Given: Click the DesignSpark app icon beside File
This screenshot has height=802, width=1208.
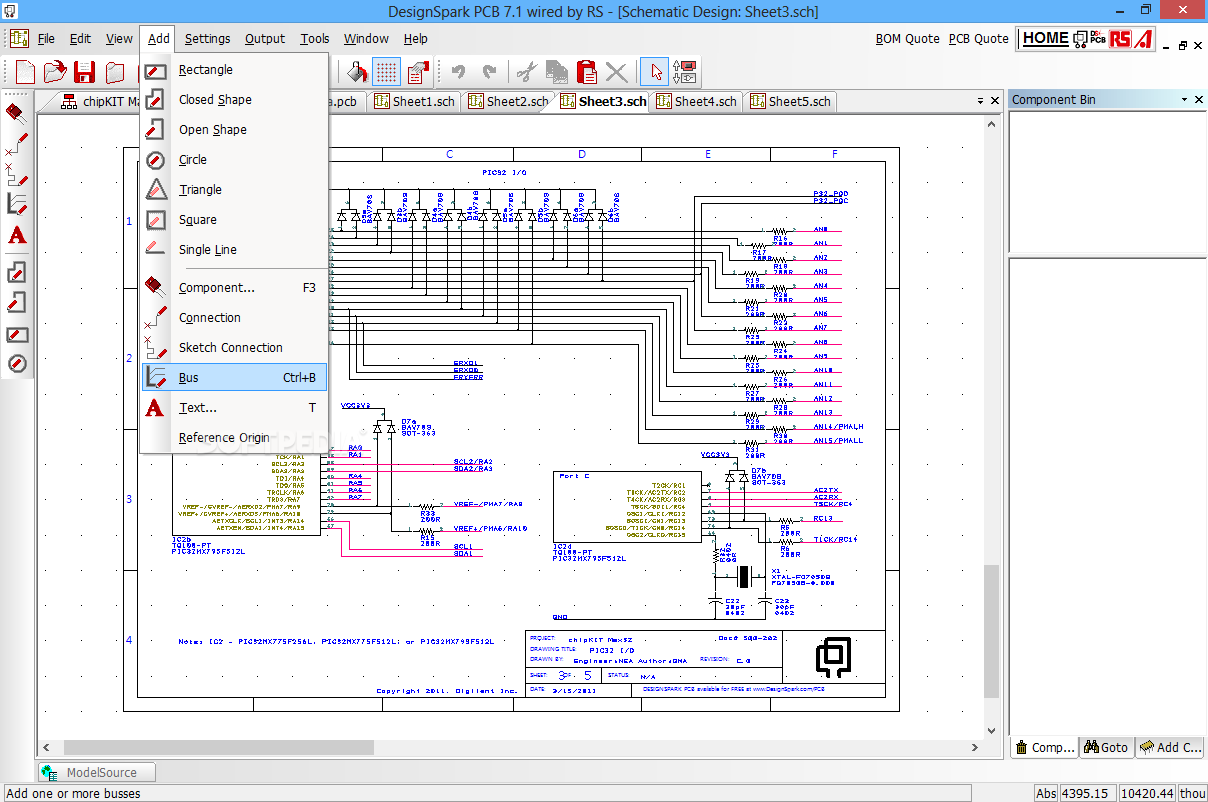Looking at the screenshot, I should [19, 39].
